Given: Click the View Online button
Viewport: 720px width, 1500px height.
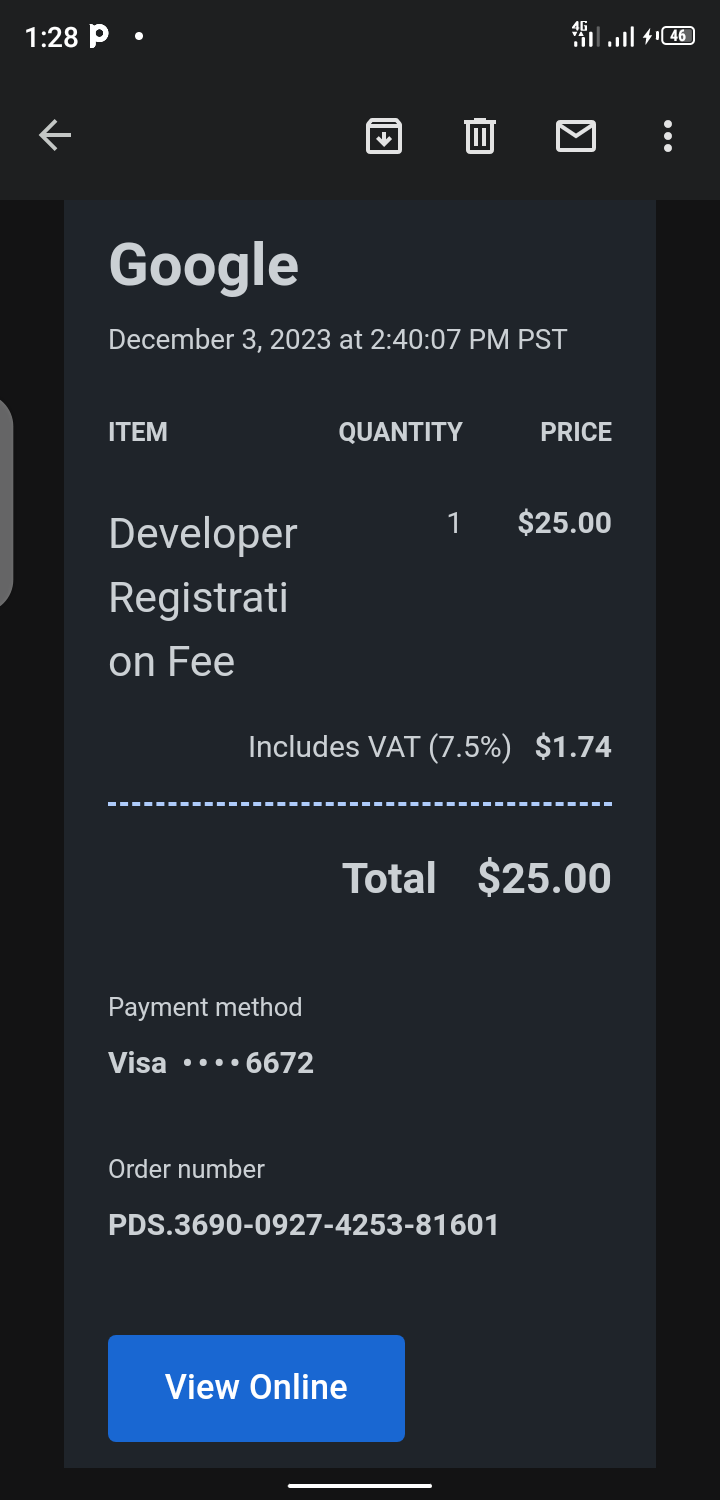Looking at the screenshot, I should 256,1388.
